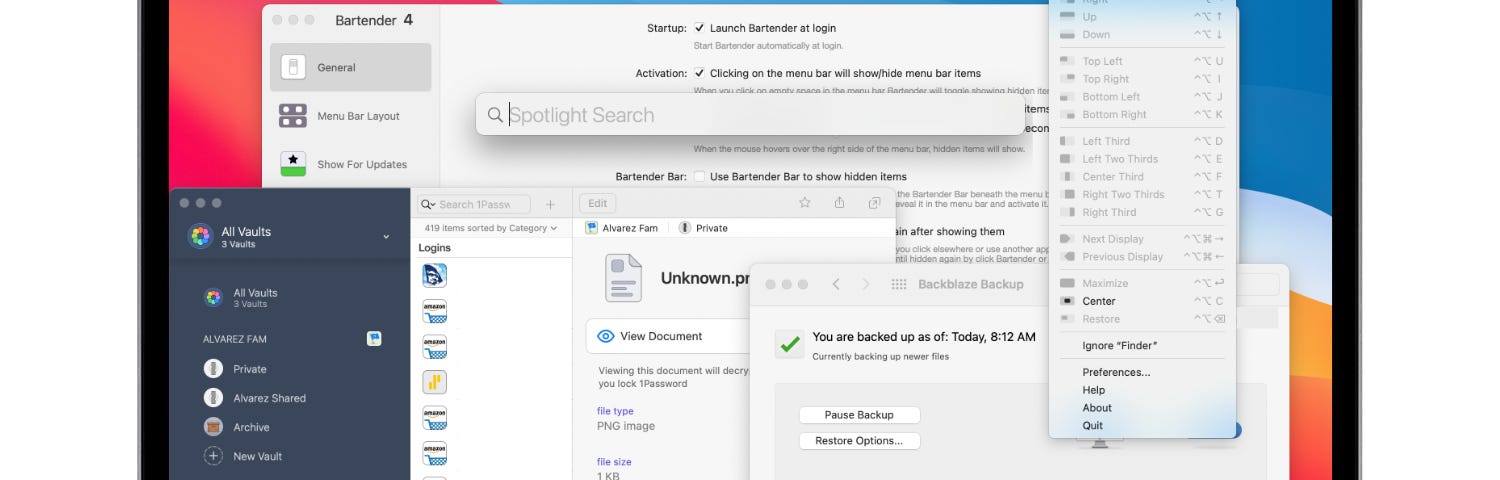Expand the All Vaults switcher chevron in 1Password
This screenshot has height=480, width=1500.
coord(386,237)
